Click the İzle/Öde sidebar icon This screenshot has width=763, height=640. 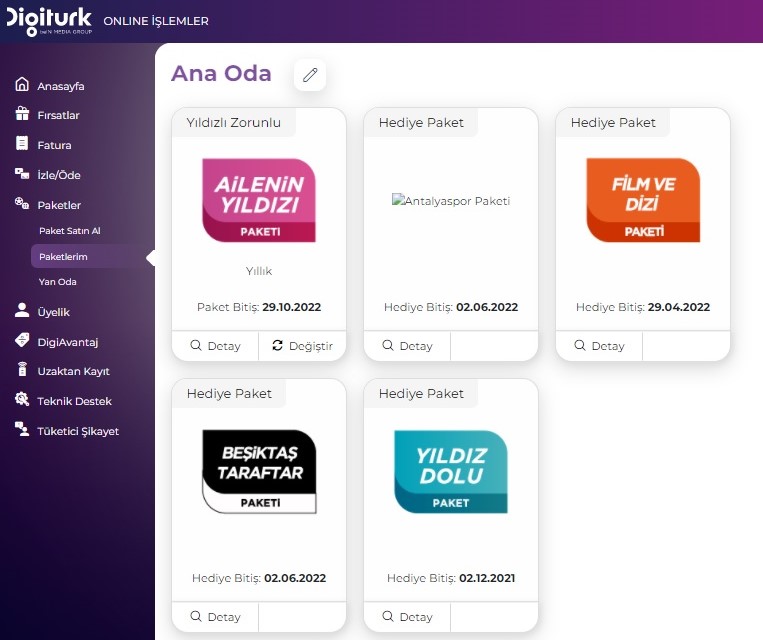pos(22,173)
